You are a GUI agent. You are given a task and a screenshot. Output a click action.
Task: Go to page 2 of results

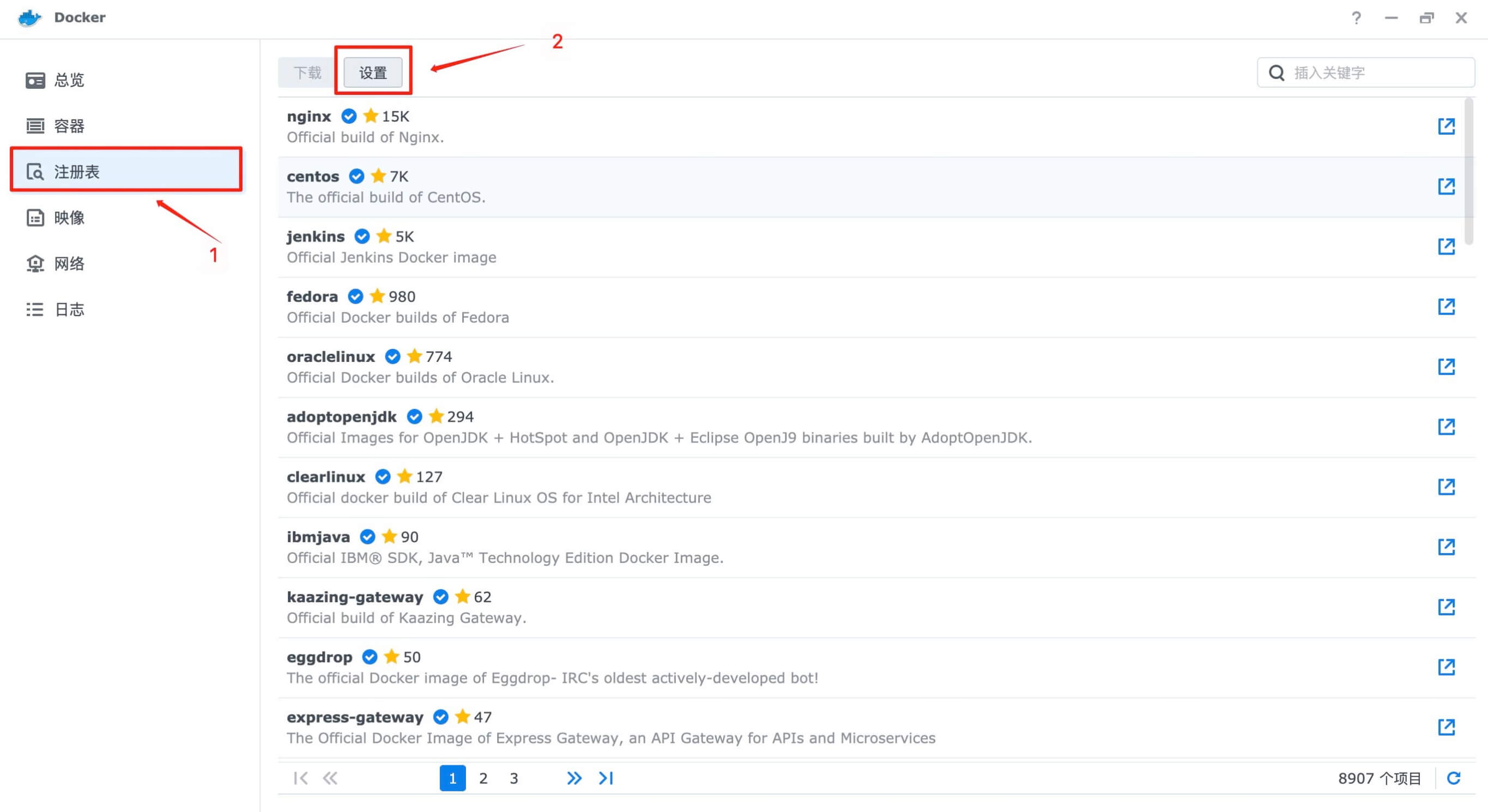pos(483,779)
